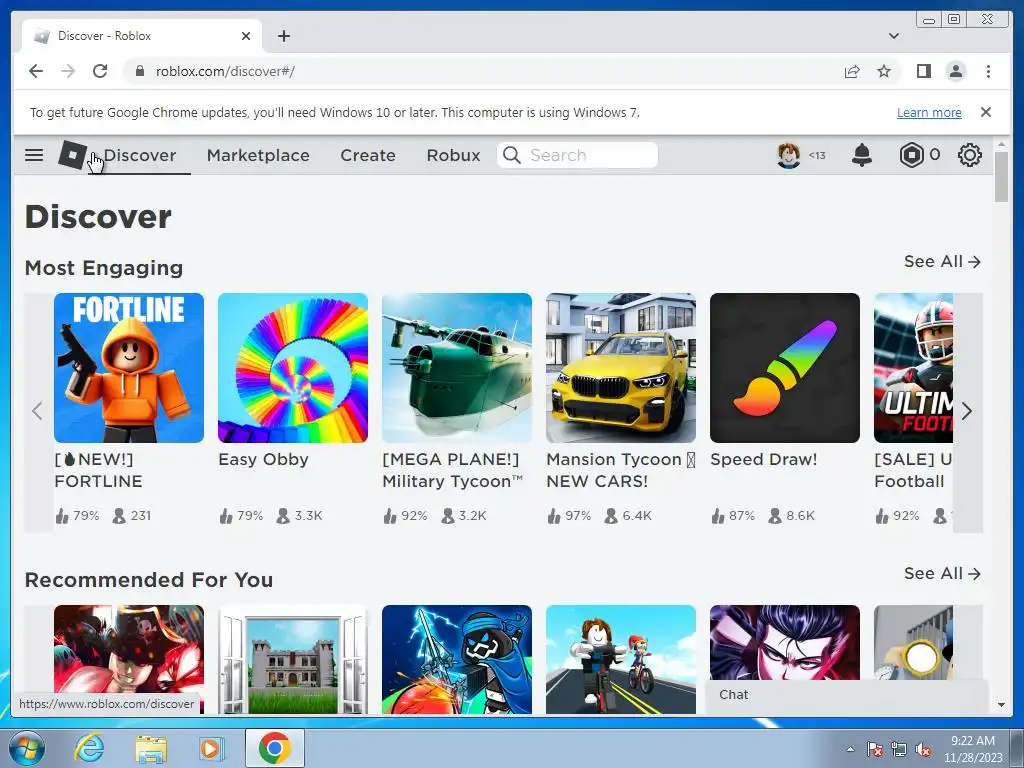Screen dimensions: 1024x768
Task: Click the Chrome taskbar icon
Action: [x=274, y=748]
